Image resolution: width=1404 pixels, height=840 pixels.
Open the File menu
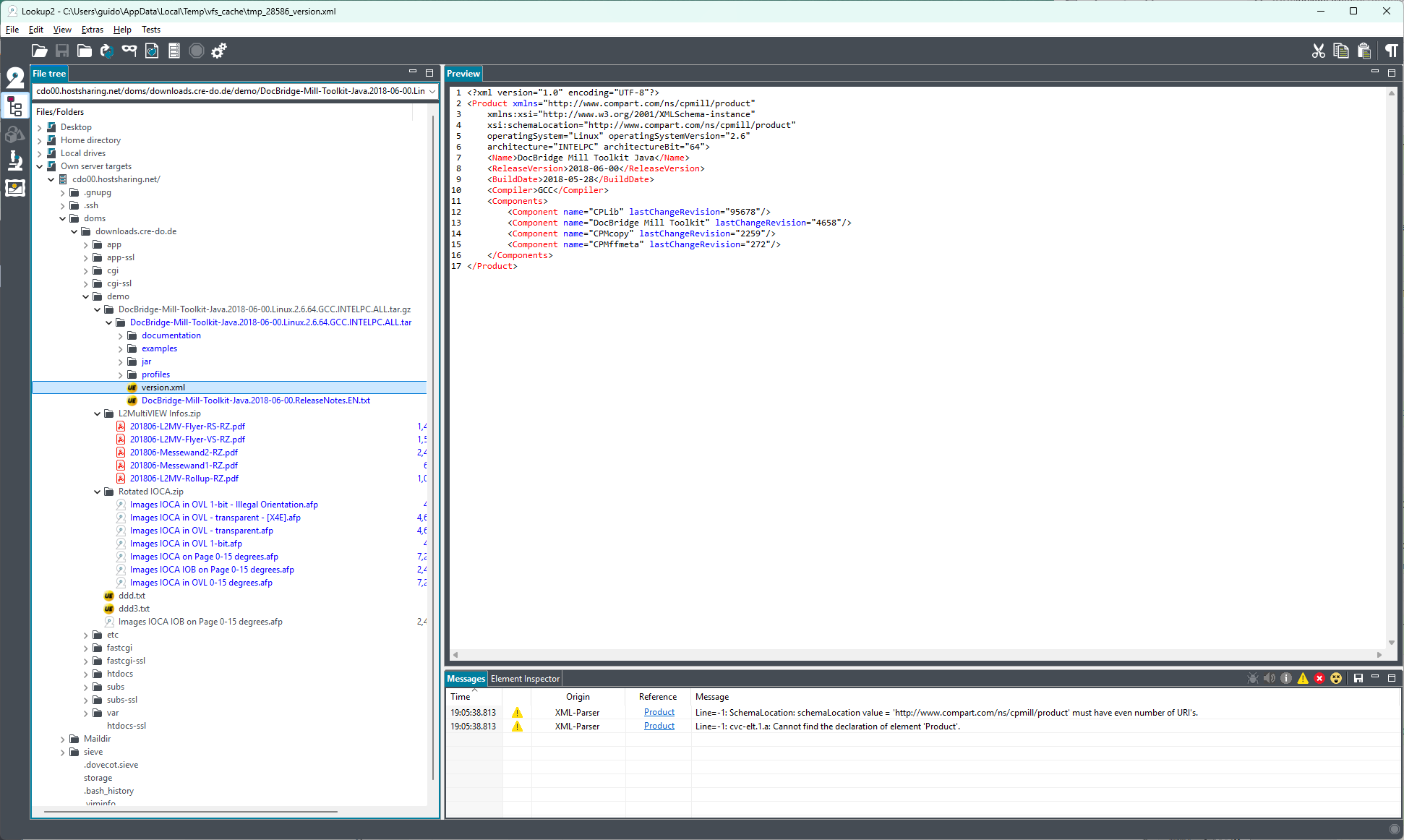tap(12, 30)
